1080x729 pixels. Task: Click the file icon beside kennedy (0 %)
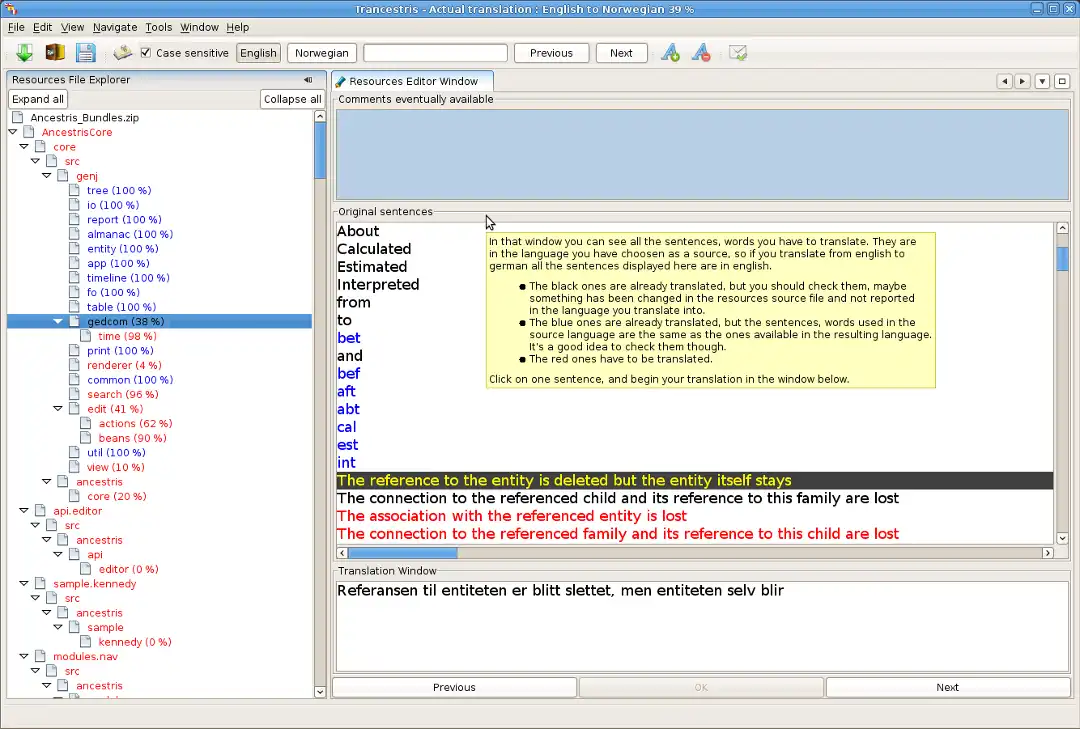point(86,641)
